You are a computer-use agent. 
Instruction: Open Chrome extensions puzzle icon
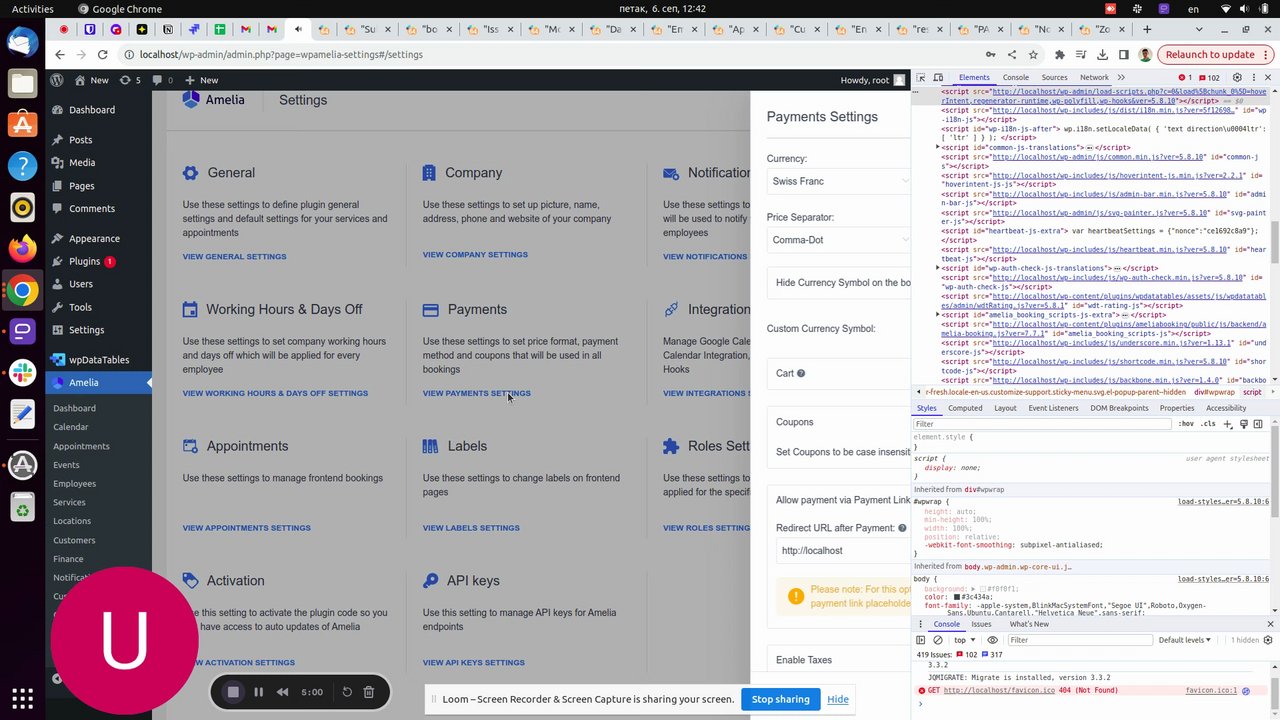click(1060, 54)
